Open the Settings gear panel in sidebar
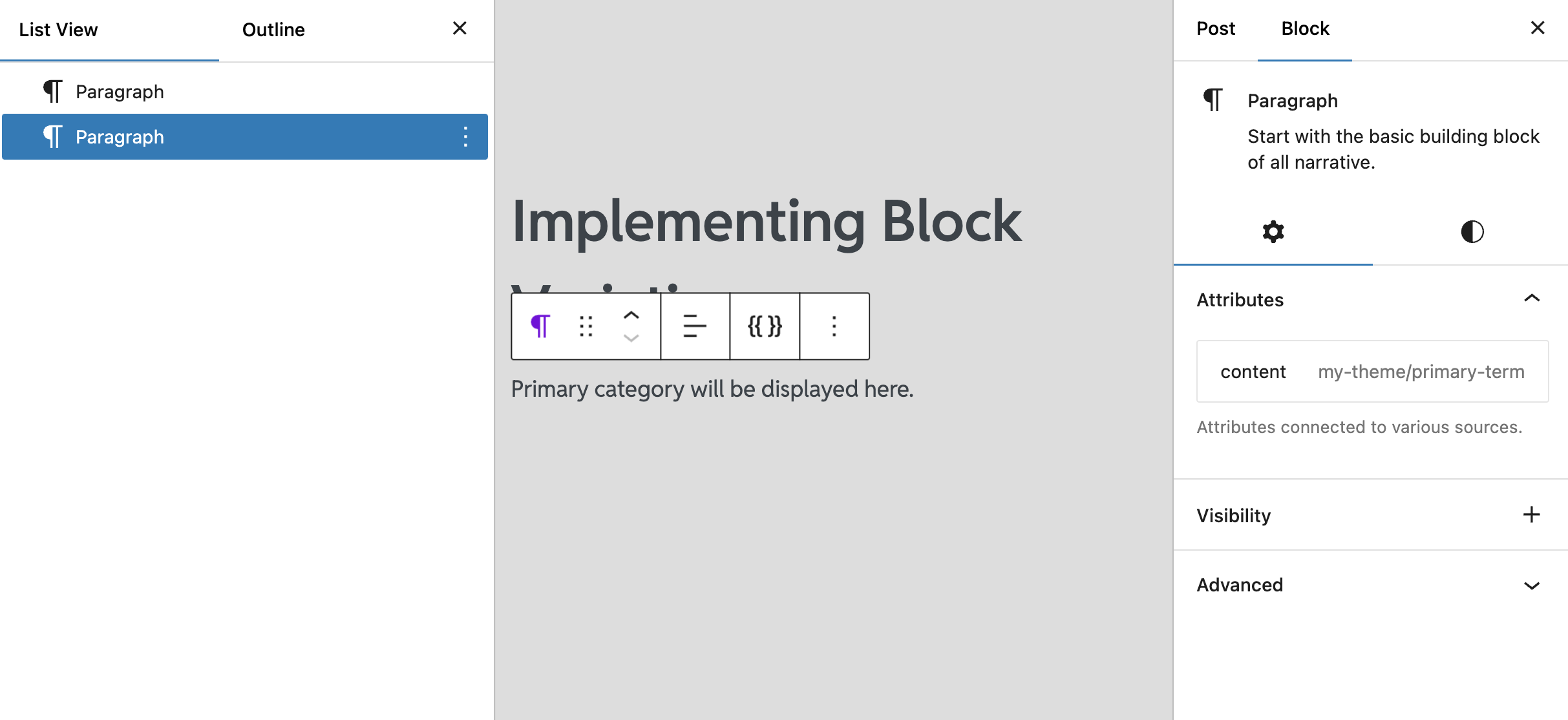This screenshot has height=720, width=1568. [1272, 231]
